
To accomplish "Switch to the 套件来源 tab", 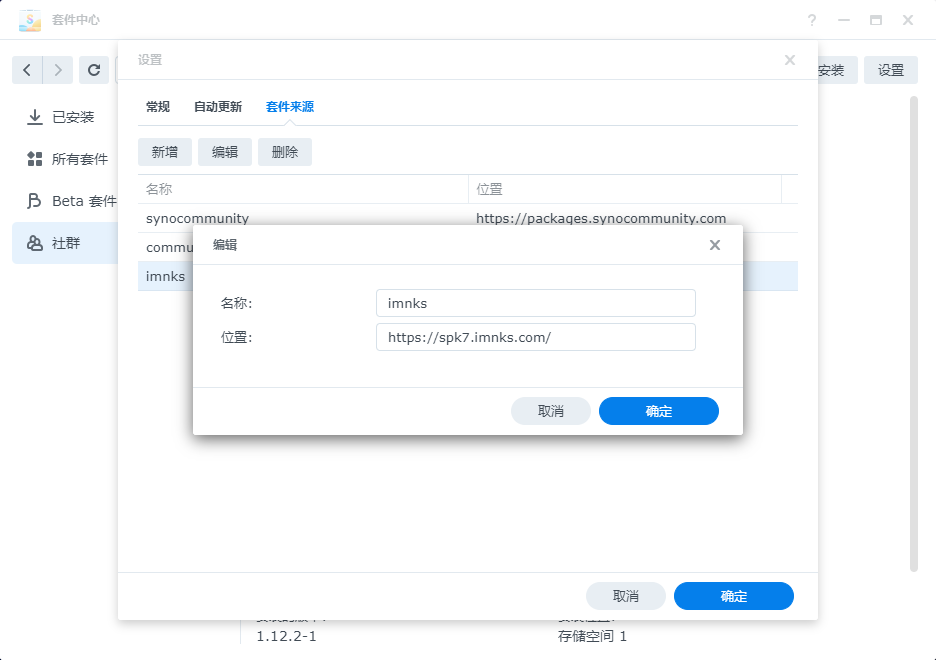I will coord(290,107).
